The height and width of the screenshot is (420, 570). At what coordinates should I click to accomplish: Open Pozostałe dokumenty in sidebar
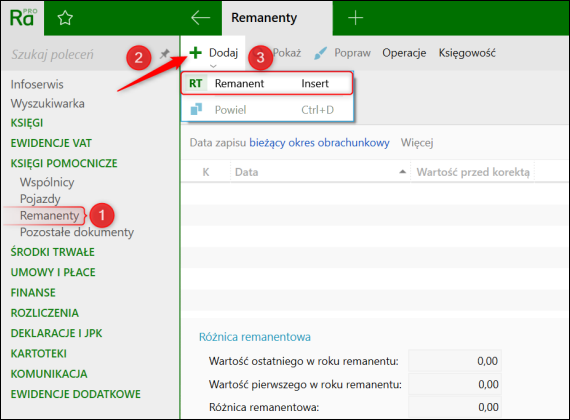point(77,232)
